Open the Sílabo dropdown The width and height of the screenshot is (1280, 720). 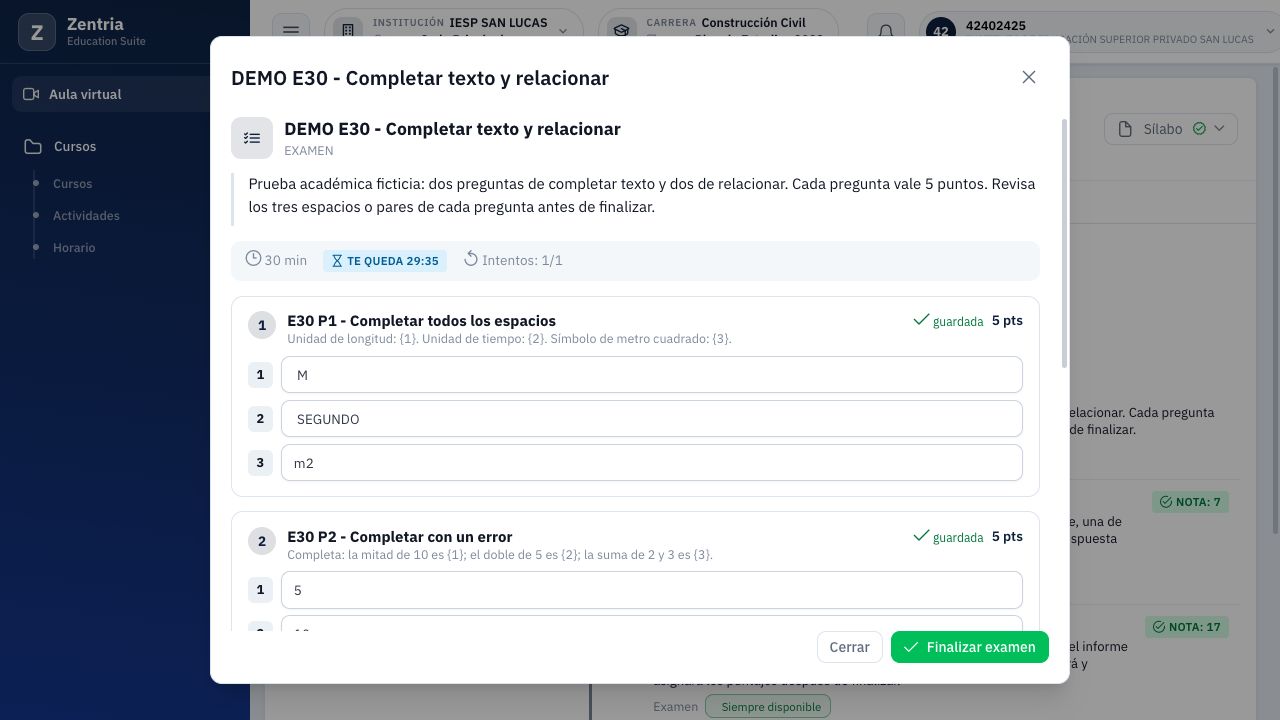coord(1171,129)
